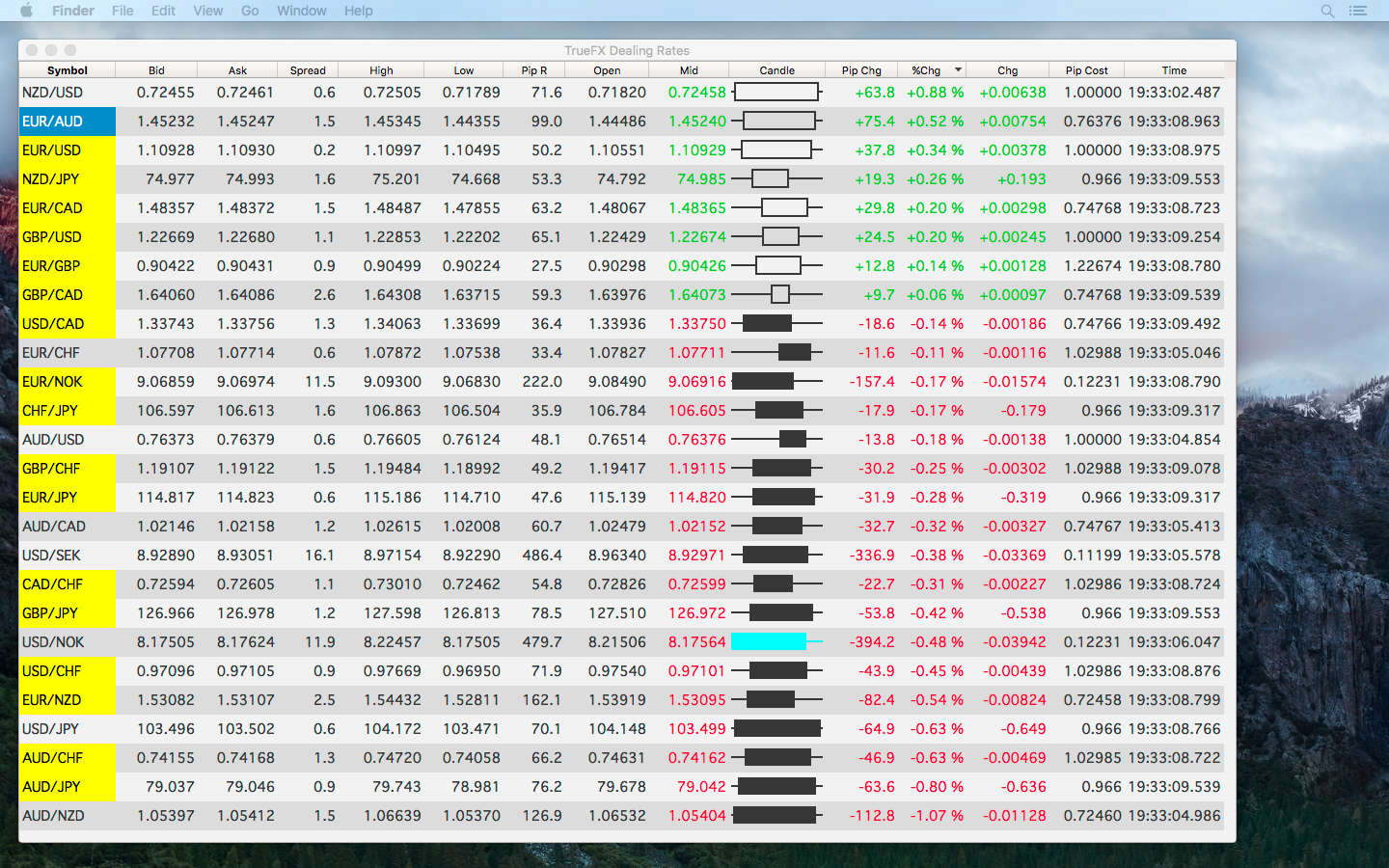Select the EUR/CHF symbol cell
Image resolution: width=1389 pixels, height=868 pixels.
pyautogui.click(x=68, y=353)
